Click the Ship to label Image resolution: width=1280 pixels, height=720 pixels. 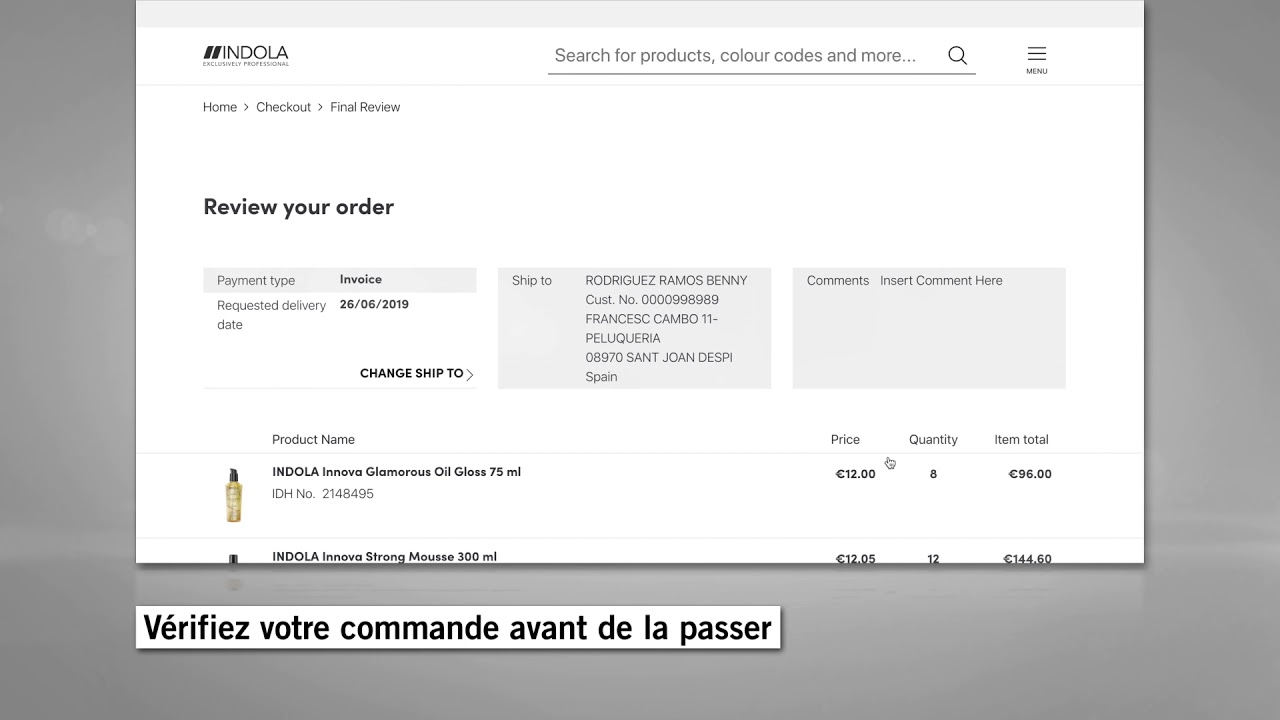tap(532, 281)
